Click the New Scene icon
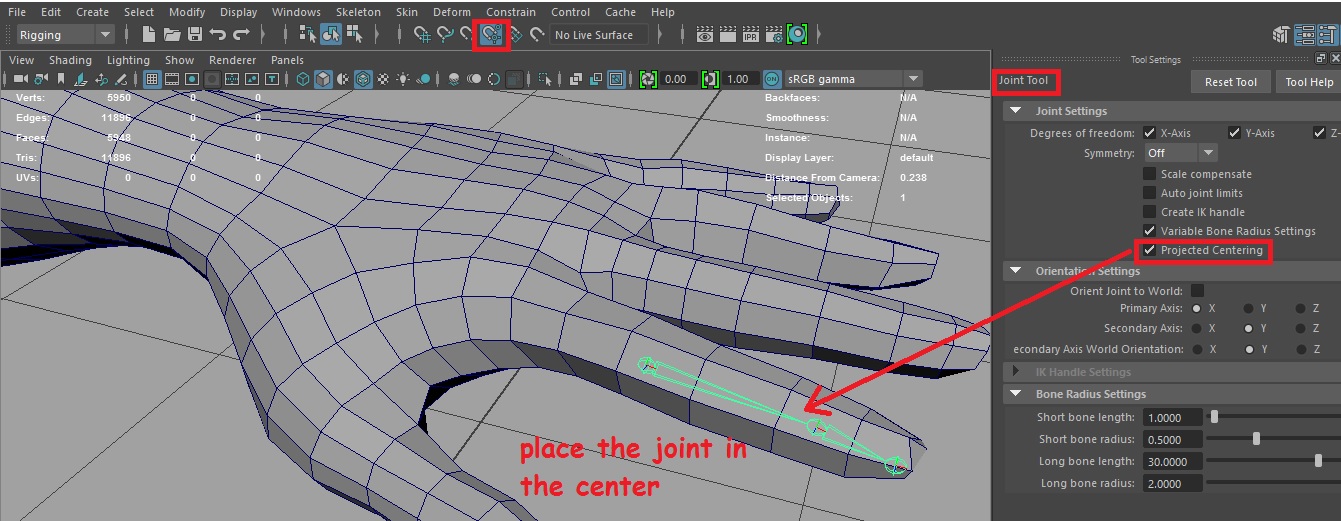 click(x=148, y=34)
